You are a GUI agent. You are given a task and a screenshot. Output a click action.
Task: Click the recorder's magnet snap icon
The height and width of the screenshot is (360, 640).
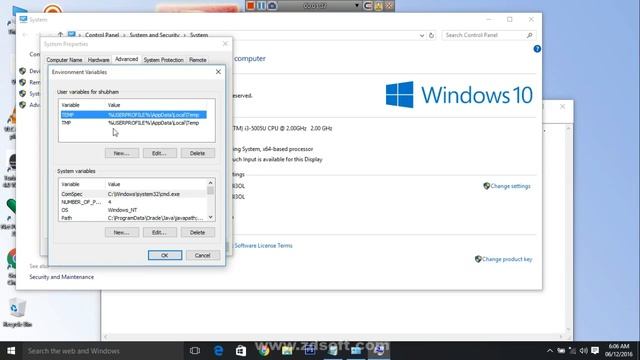tap(367, 6)
